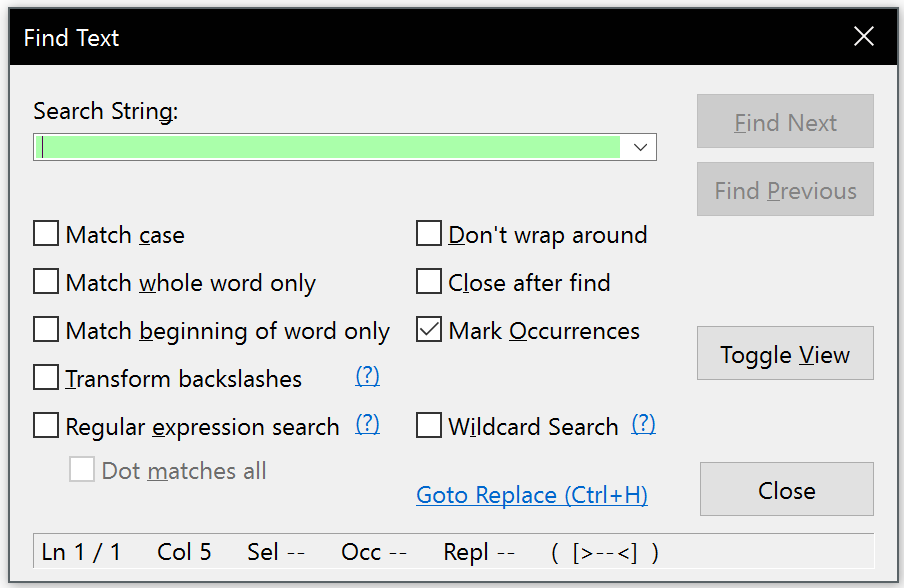
Task: Open the Search String history dropdown
Action: 640,146
